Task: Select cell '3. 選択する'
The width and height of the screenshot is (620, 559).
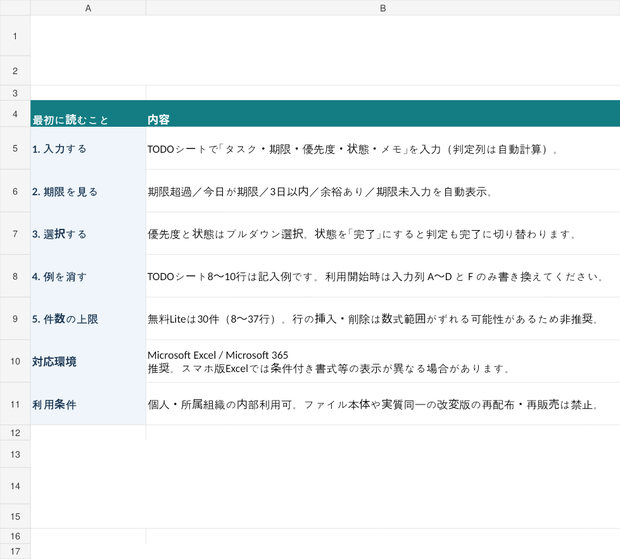Action: pos(88,234)
